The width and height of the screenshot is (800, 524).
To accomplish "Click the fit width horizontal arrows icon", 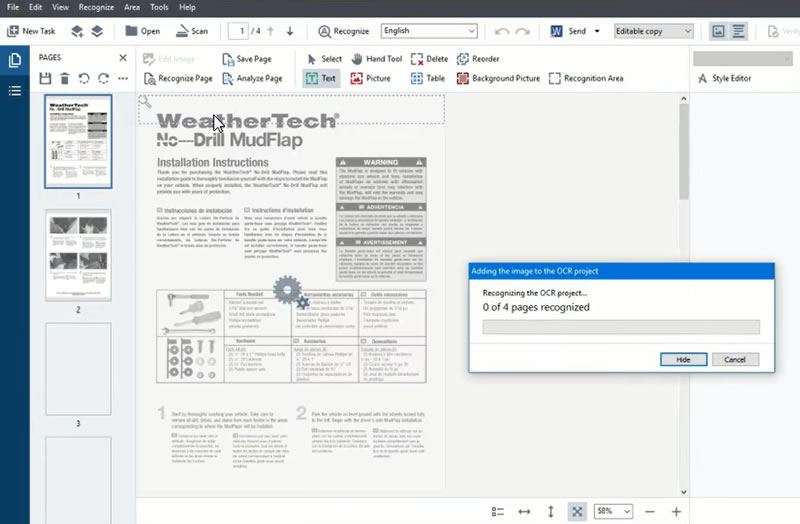I will tap(524, 511).
